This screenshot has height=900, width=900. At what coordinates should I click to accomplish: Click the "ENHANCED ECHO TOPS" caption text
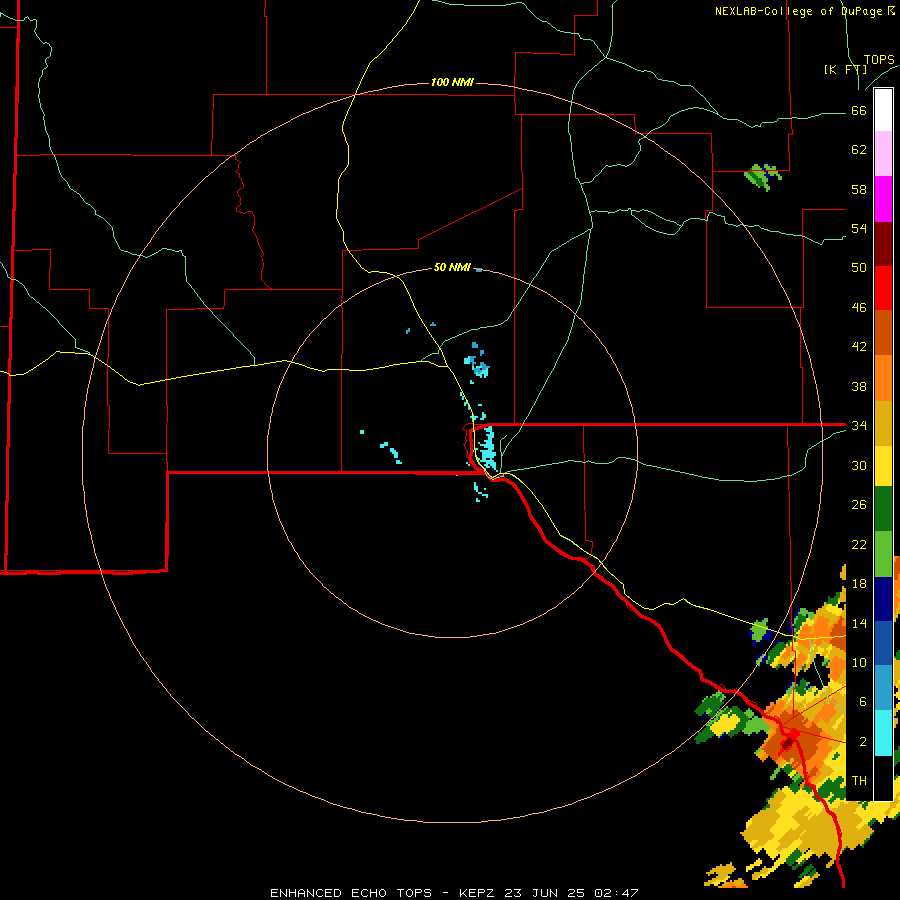351,893
